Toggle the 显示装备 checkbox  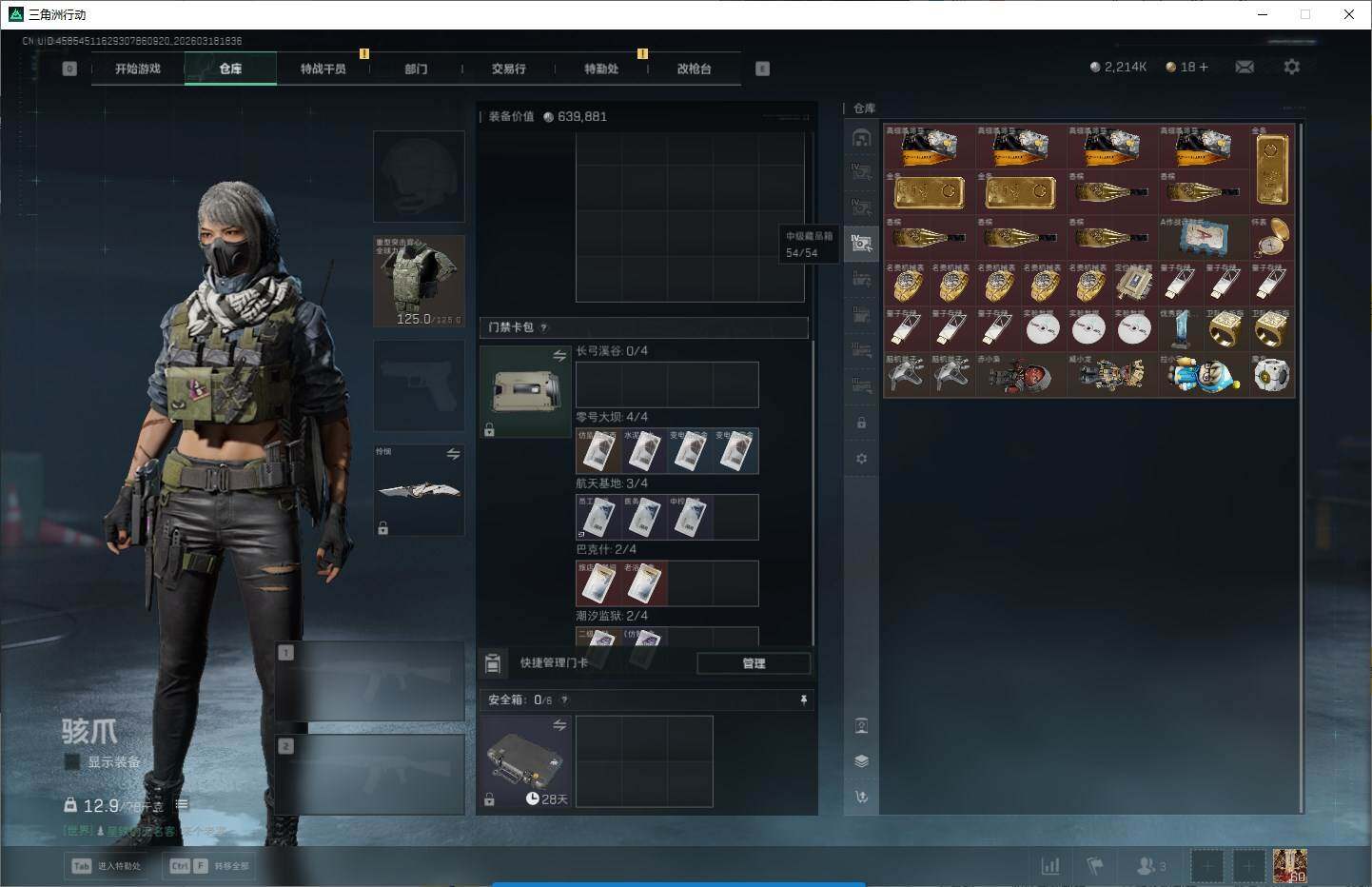(72, 761)
